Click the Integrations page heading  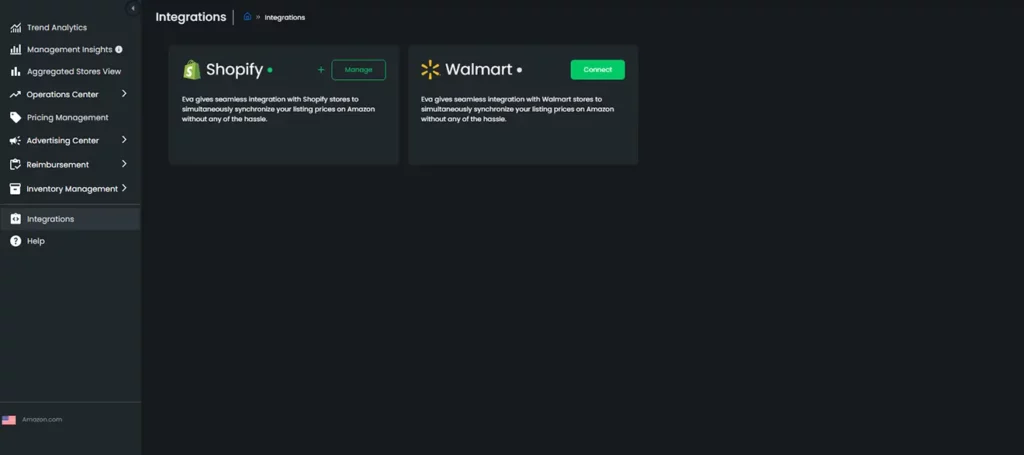pos(191,17)
